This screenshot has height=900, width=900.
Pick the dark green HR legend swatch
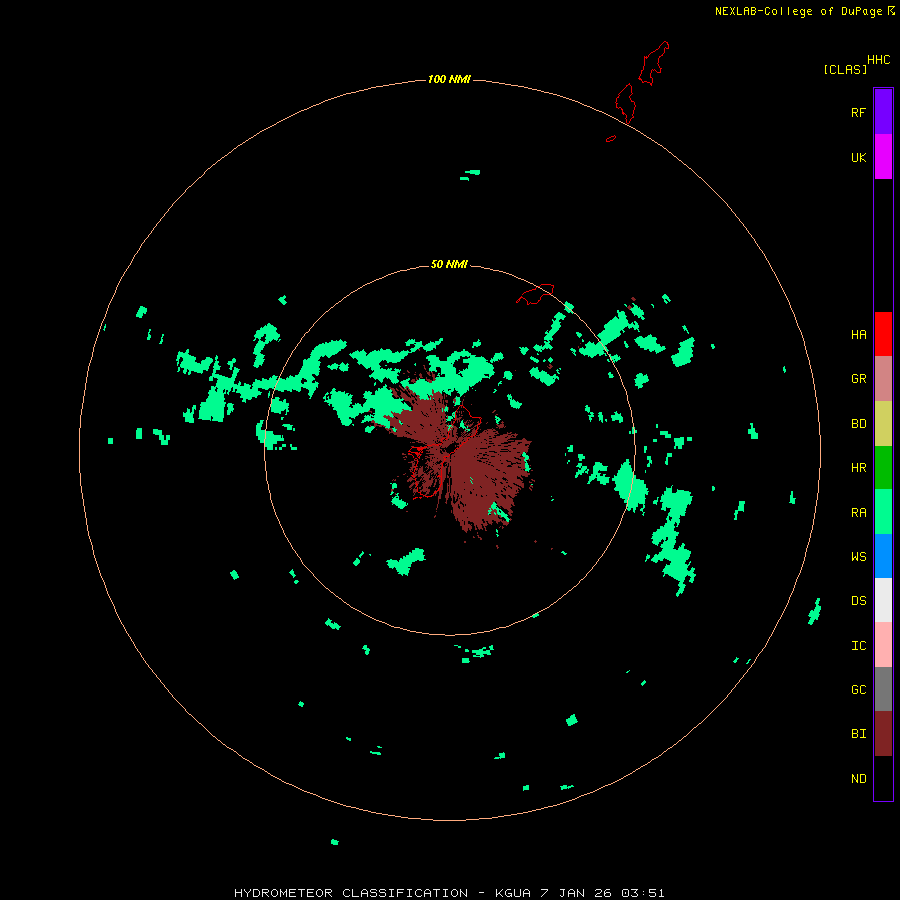[x=883, y=468]
